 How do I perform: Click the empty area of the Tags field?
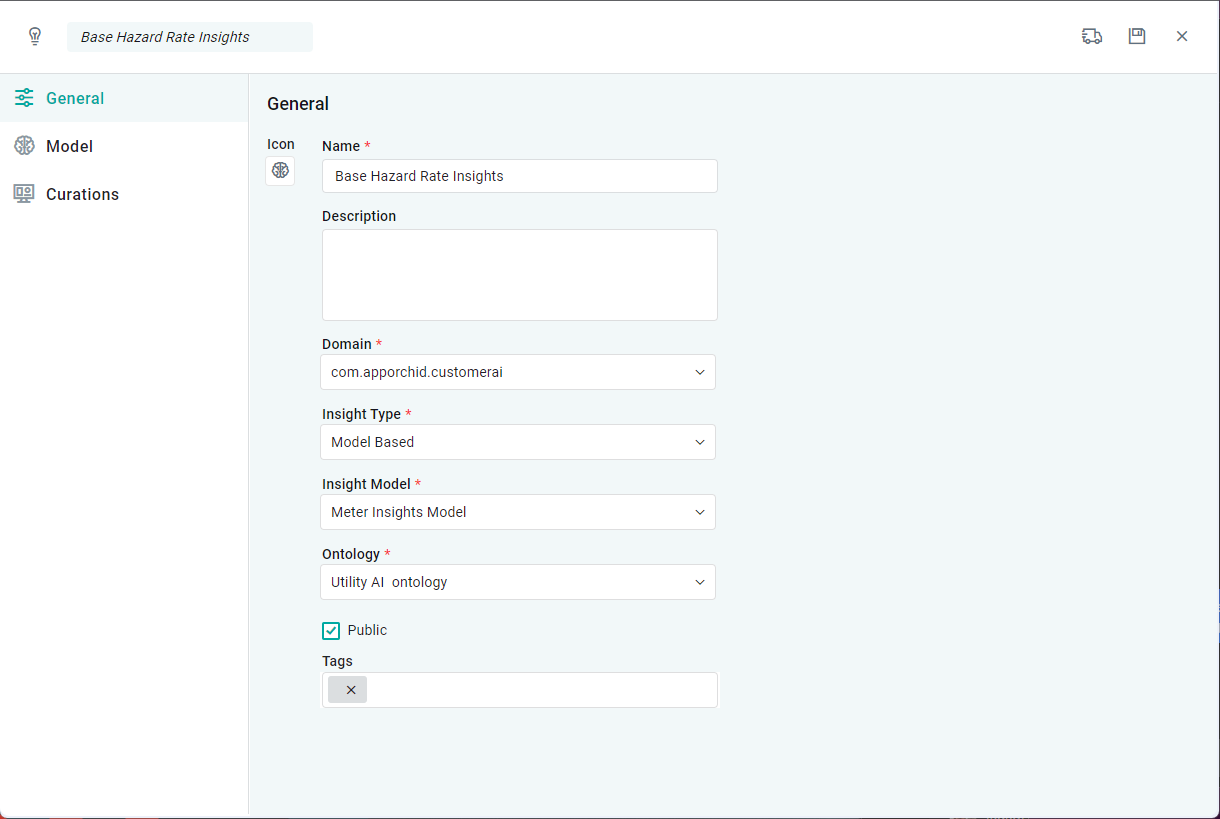[x=540, y=690]
